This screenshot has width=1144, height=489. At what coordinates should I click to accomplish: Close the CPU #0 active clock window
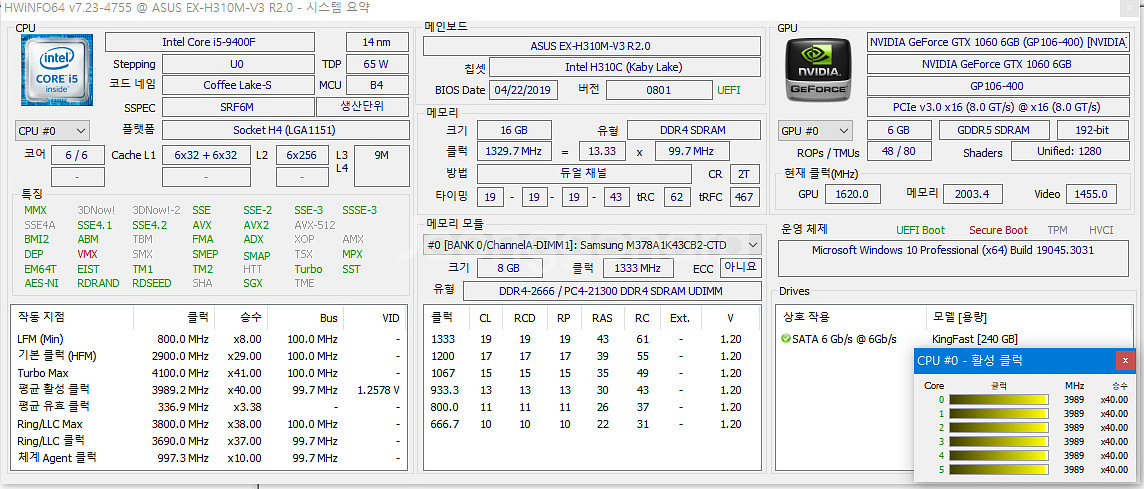click(1125, 361)
